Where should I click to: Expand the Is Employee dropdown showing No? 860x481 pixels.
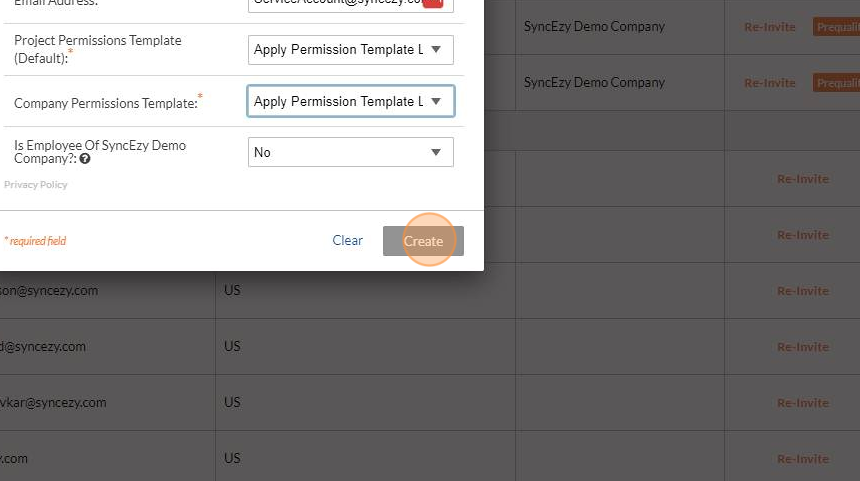click(350, 152)
